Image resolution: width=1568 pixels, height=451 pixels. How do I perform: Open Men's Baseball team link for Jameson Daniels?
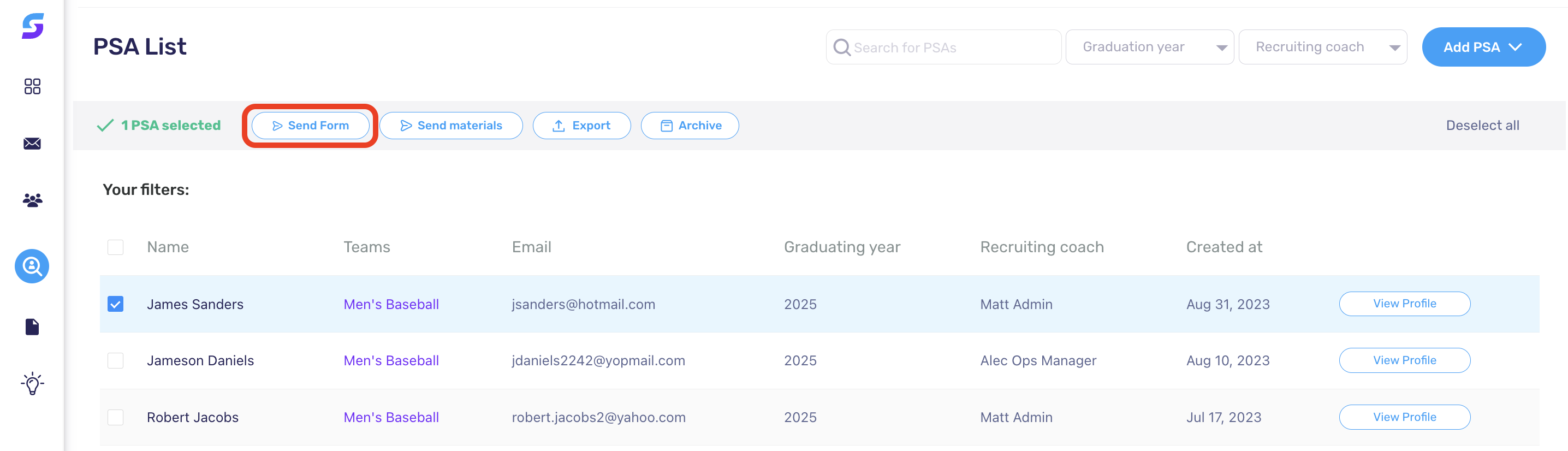coord(391,360)
